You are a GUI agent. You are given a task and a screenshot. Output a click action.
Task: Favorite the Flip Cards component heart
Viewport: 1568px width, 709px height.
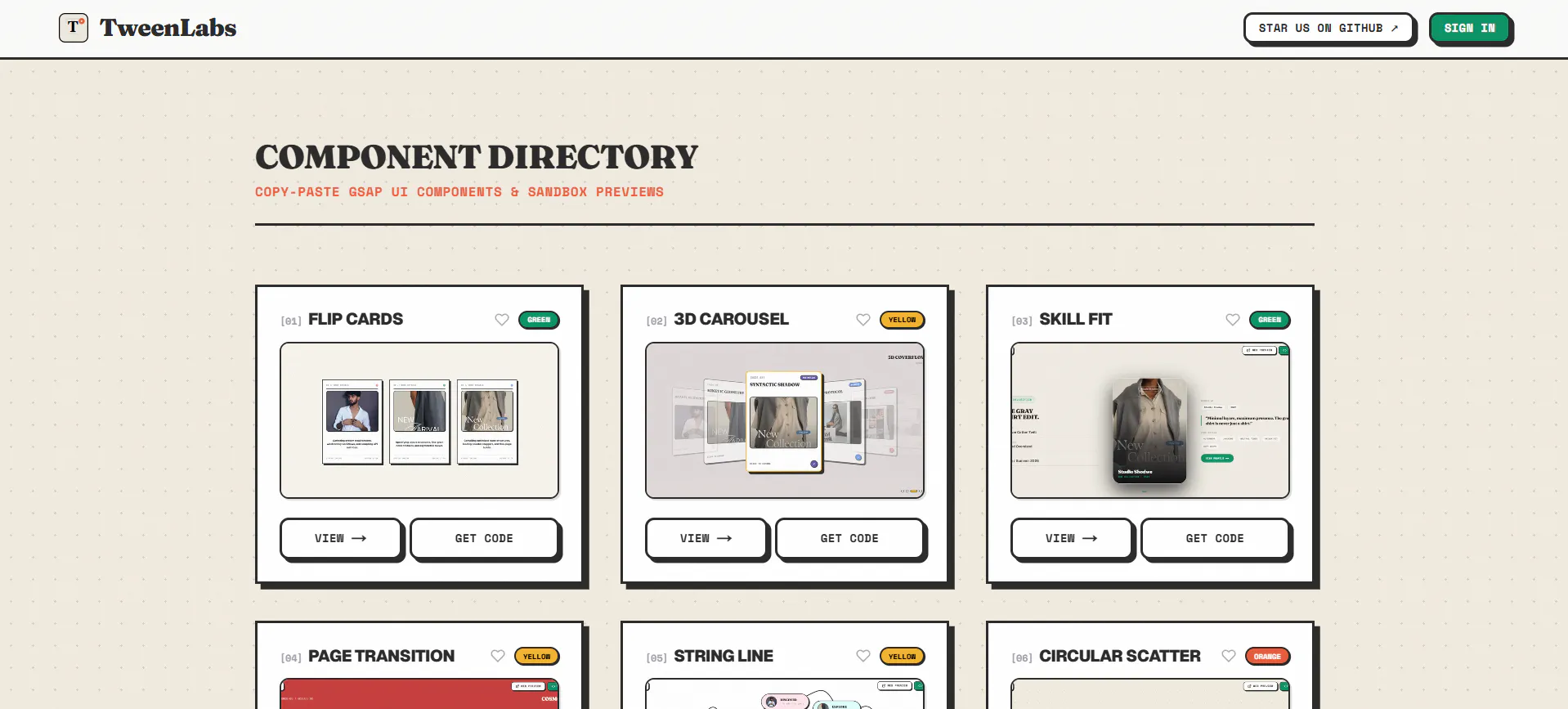(502, 320)
